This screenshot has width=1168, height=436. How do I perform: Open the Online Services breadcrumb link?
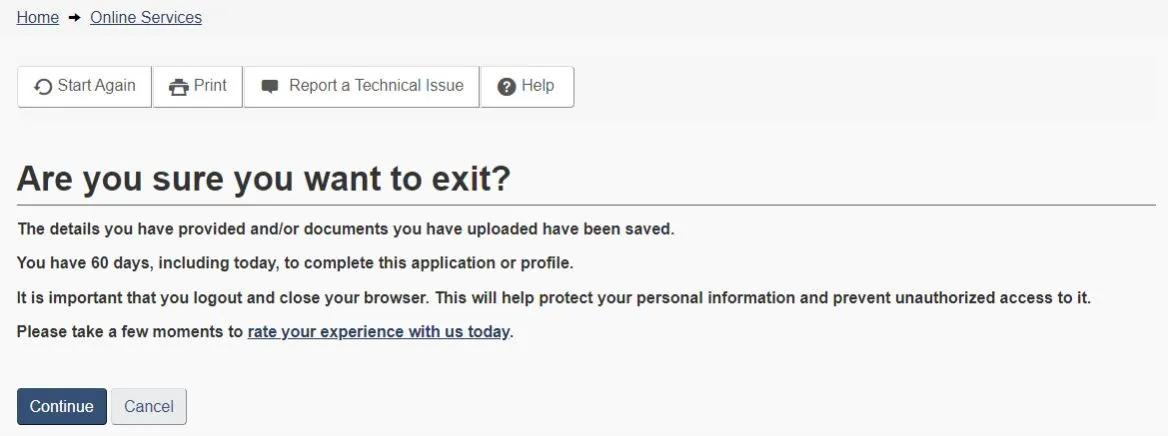point(146,18)
